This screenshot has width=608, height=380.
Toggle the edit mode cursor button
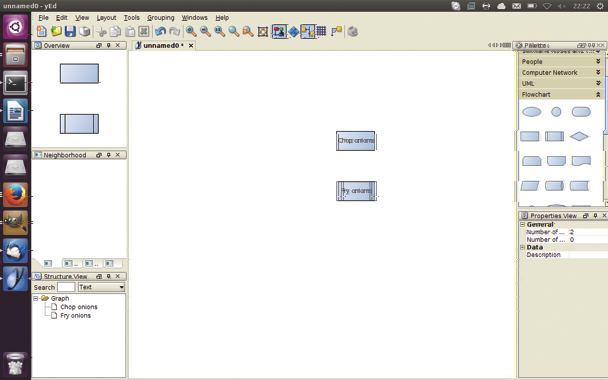[279, 31]
